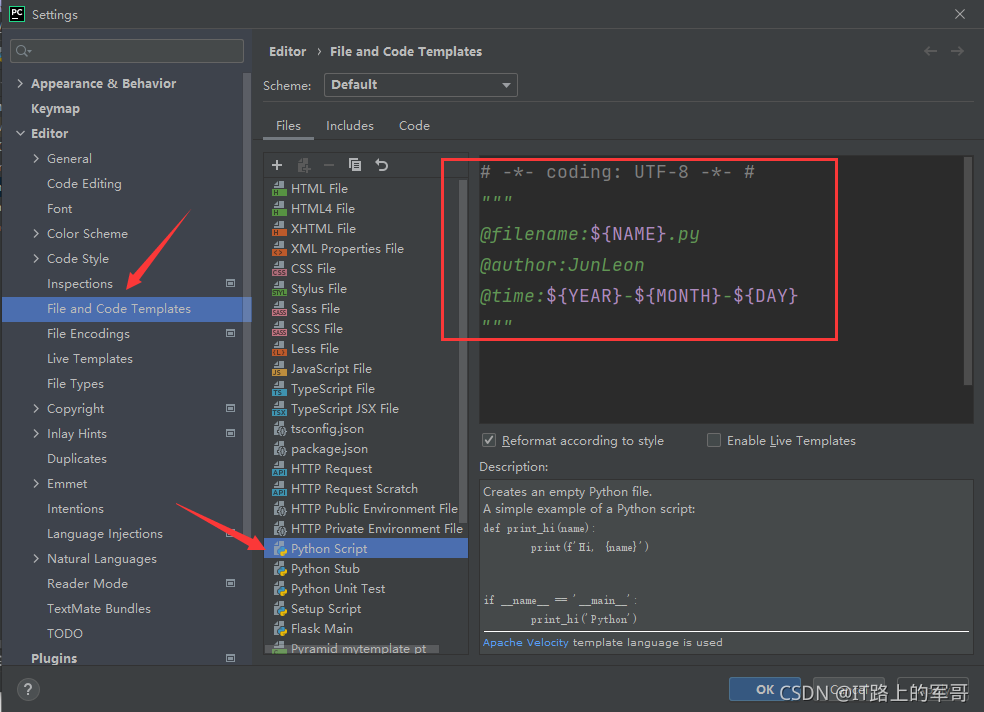The height and width of the screenshot is (712, 984).
Task: Expand the Inlay Hints node
Action: tap(36, 433)
